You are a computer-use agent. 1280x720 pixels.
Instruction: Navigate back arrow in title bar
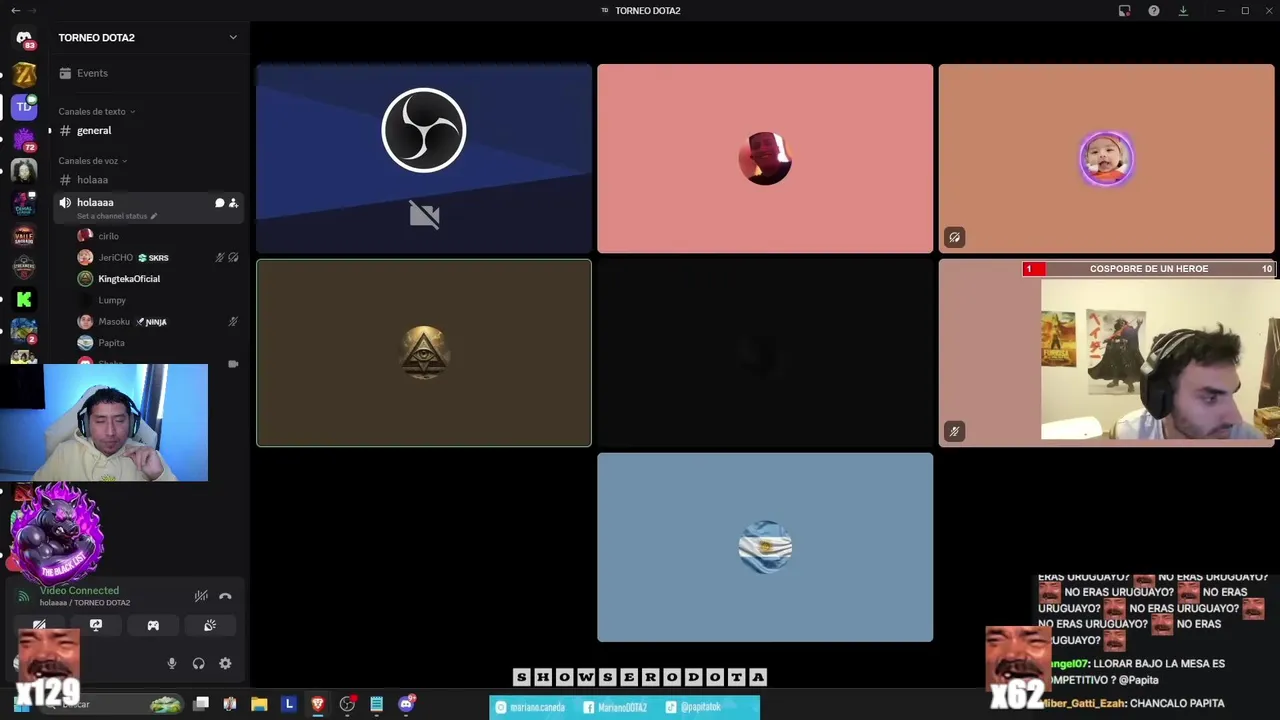pyautogui.click(x=15, y=11)
